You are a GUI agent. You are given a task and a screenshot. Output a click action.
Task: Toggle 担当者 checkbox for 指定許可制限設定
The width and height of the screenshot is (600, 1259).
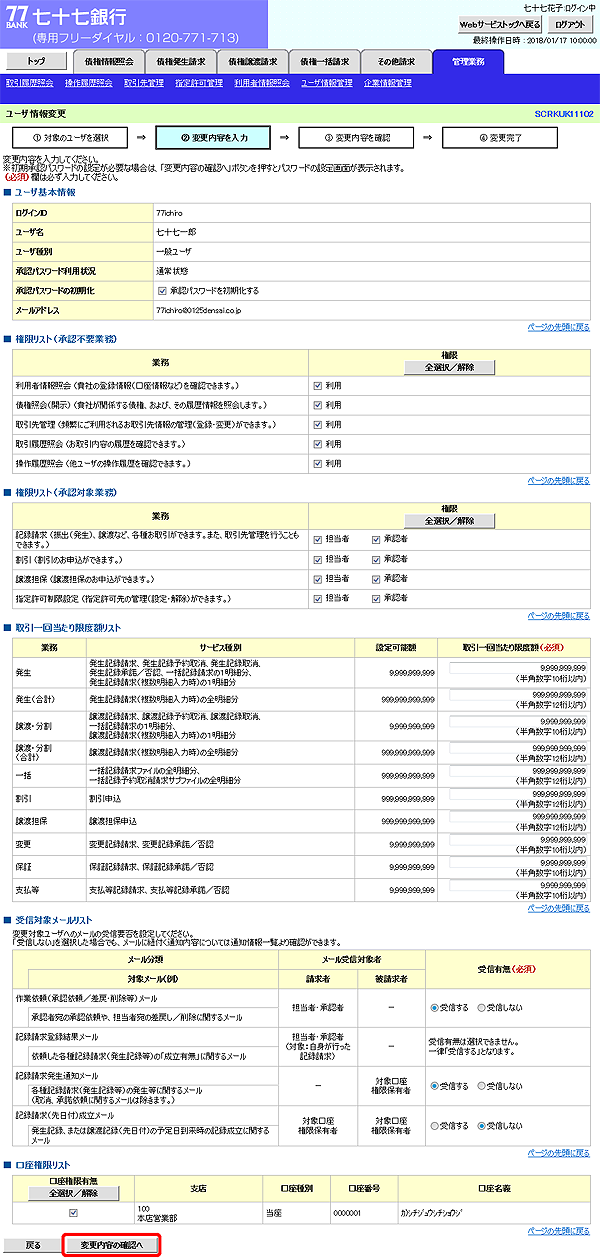point(317,599)
